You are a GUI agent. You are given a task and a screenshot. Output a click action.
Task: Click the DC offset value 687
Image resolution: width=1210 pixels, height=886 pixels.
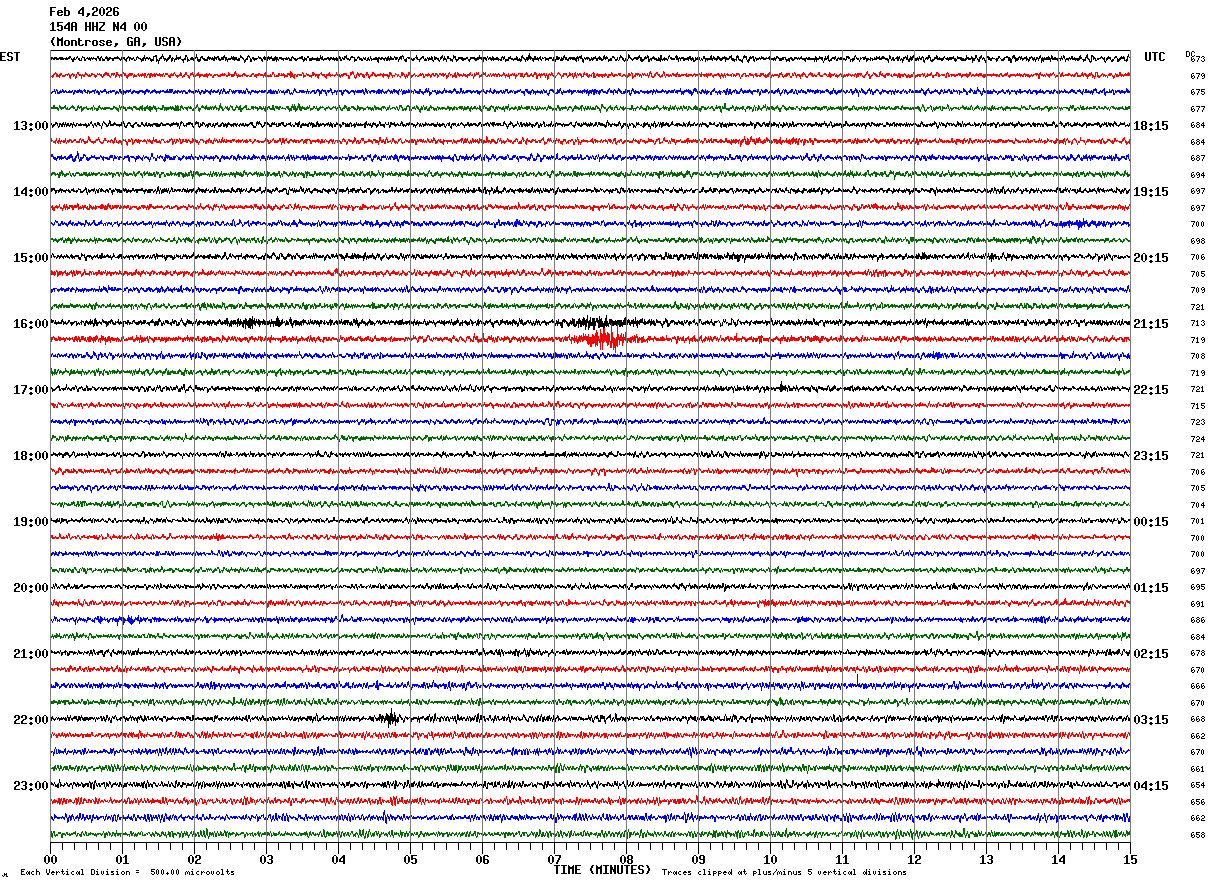pyautogui.click(x=1198, y=159)
